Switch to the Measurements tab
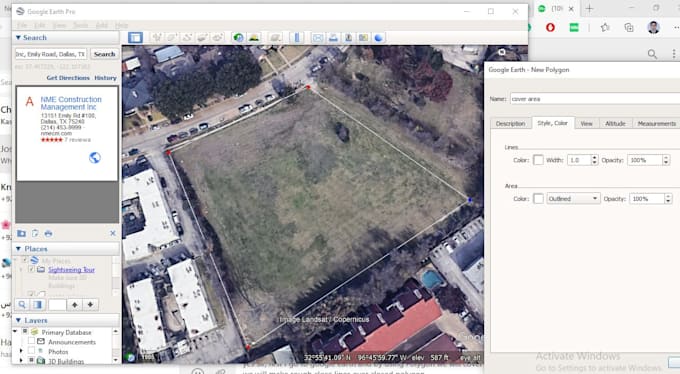The height and width of the screenshot is (374, 680). [656, 124]
